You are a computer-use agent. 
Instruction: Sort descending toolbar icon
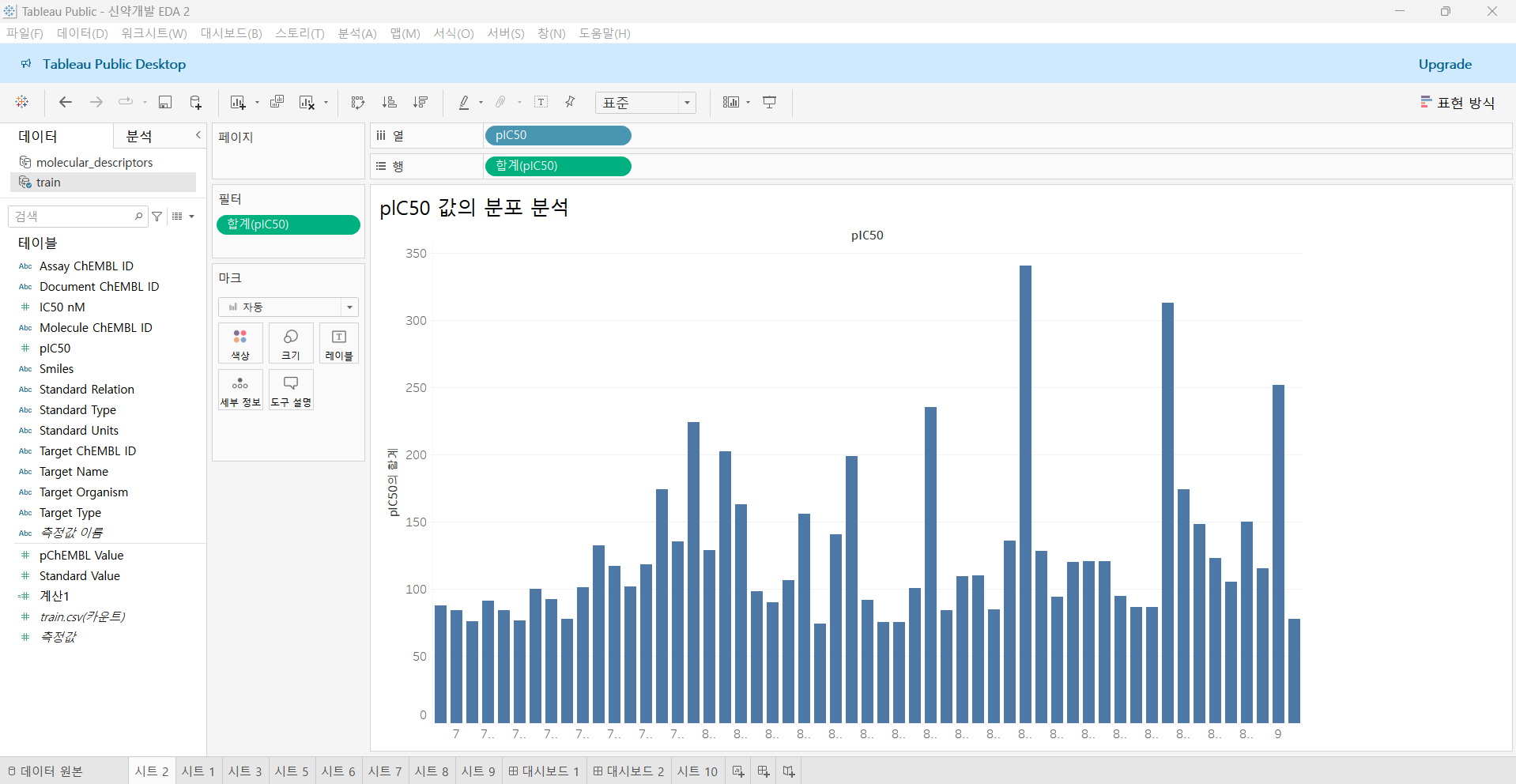click(420, 102)
